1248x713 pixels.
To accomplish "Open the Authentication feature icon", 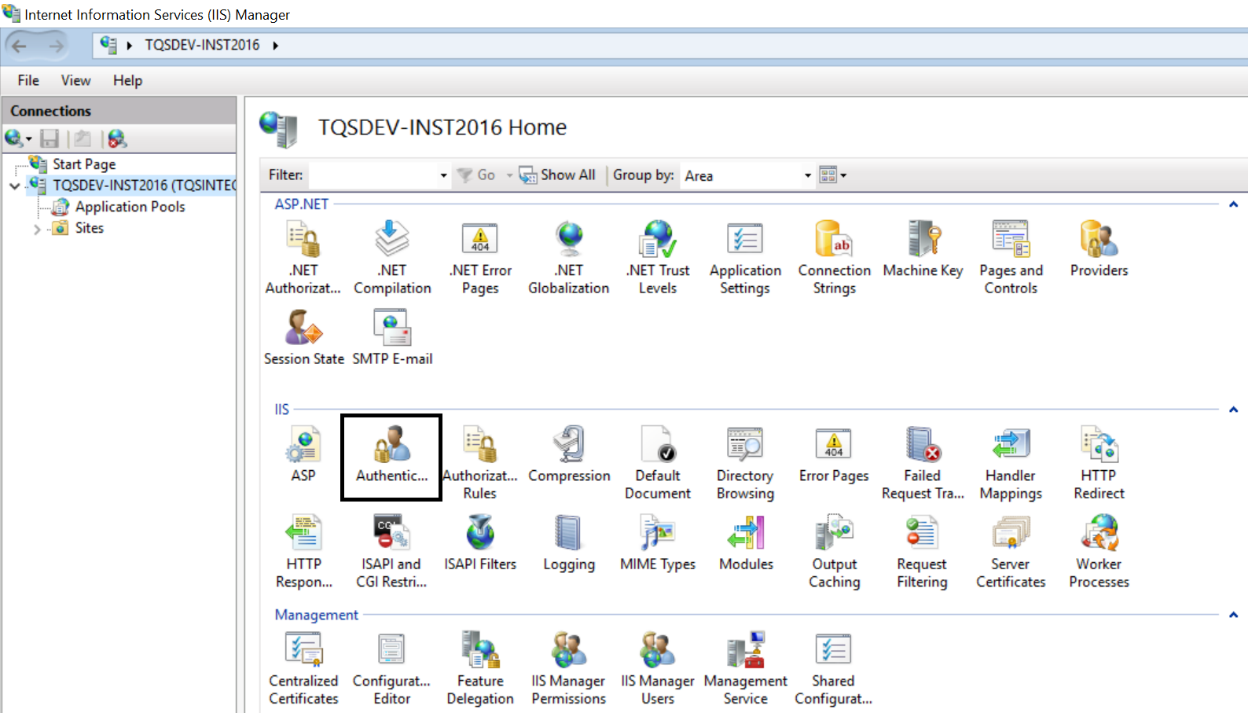I will click(391, 446).
